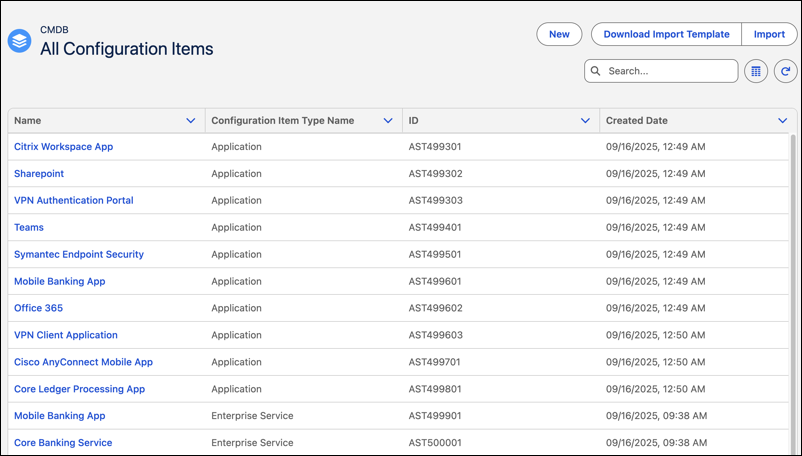The height and width of the screenshot is (456, 802).
Task: Open VPN Authentication Portal record
Action: click(x=74, y=200)
